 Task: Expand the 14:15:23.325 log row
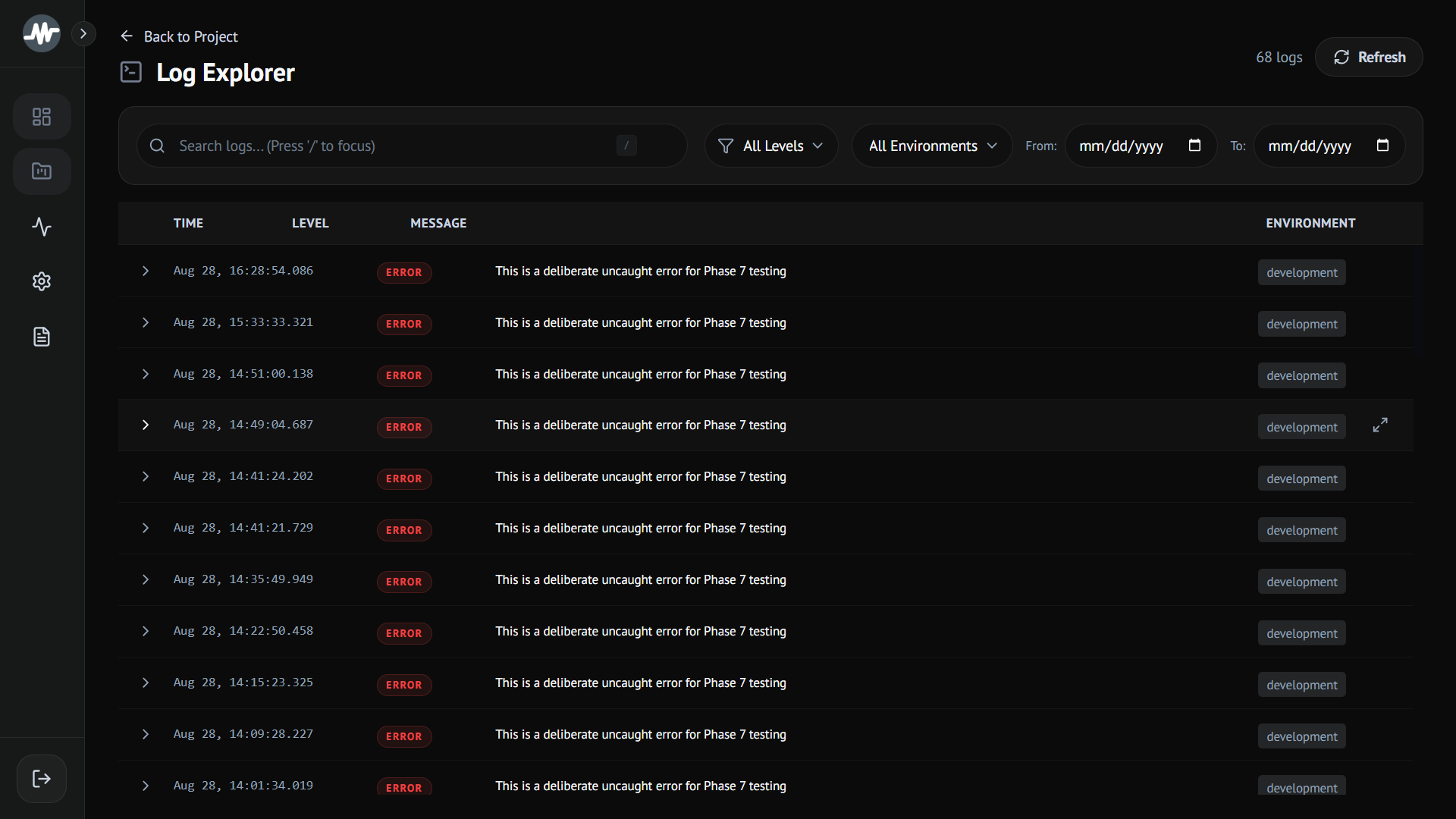point(146,682)
